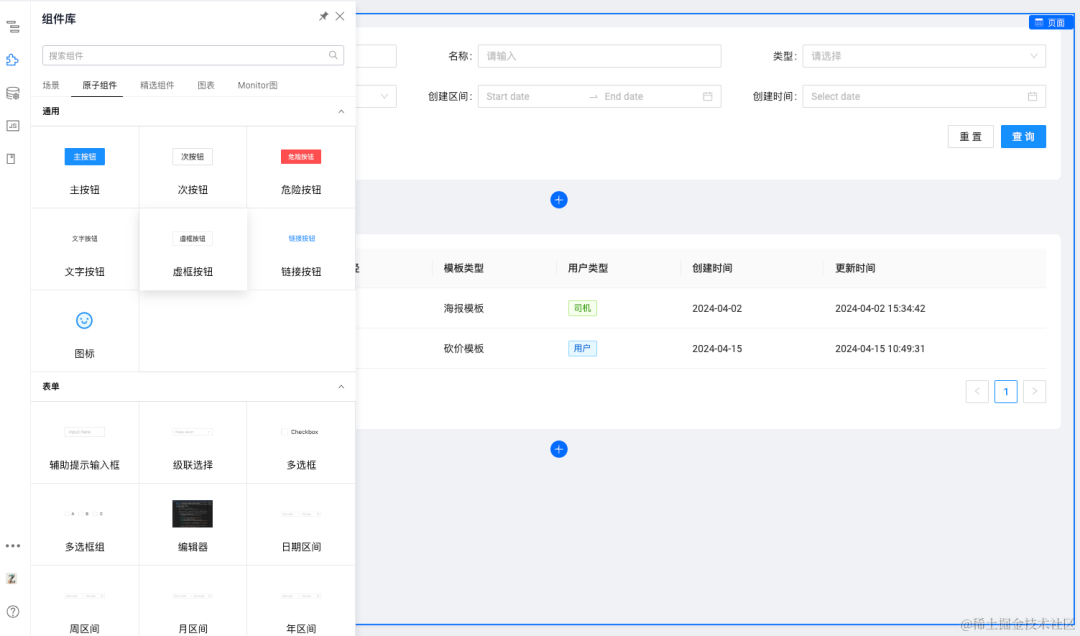
Task: Switch to the Monitor图 tab
Action: click(258, 85)
